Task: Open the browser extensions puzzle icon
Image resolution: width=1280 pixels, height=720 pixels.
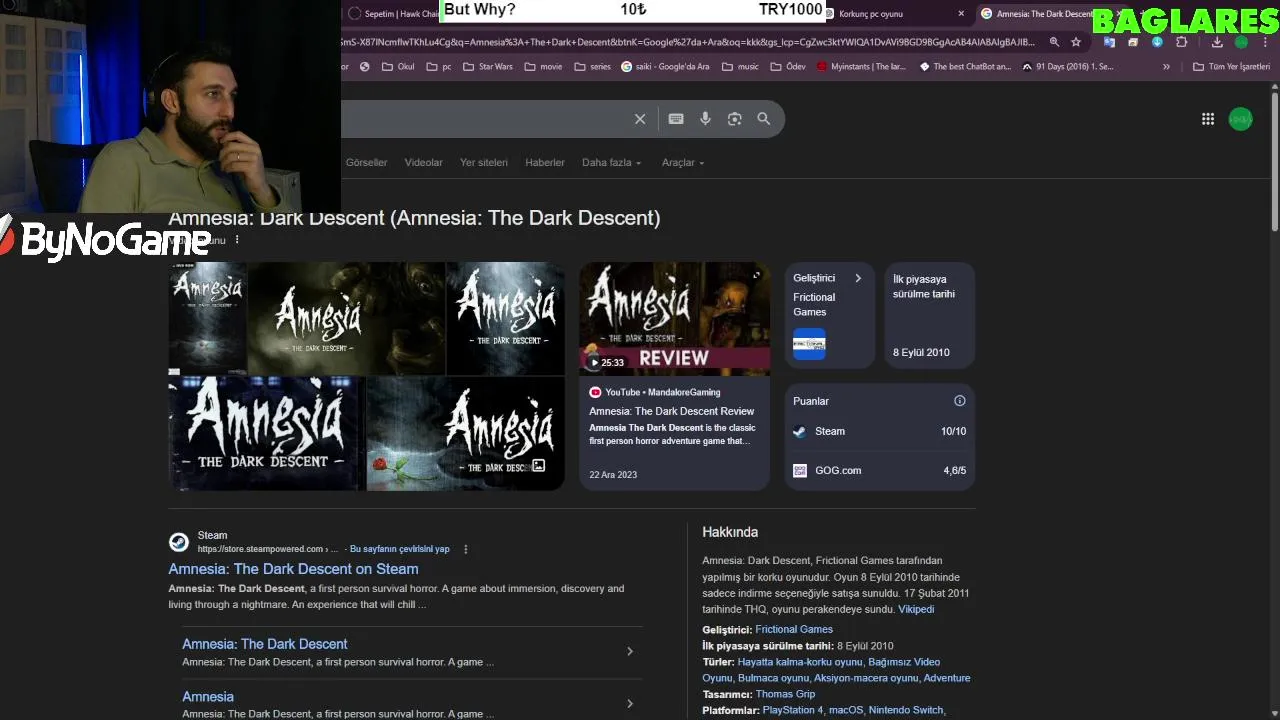Action: coord(1182,42)
